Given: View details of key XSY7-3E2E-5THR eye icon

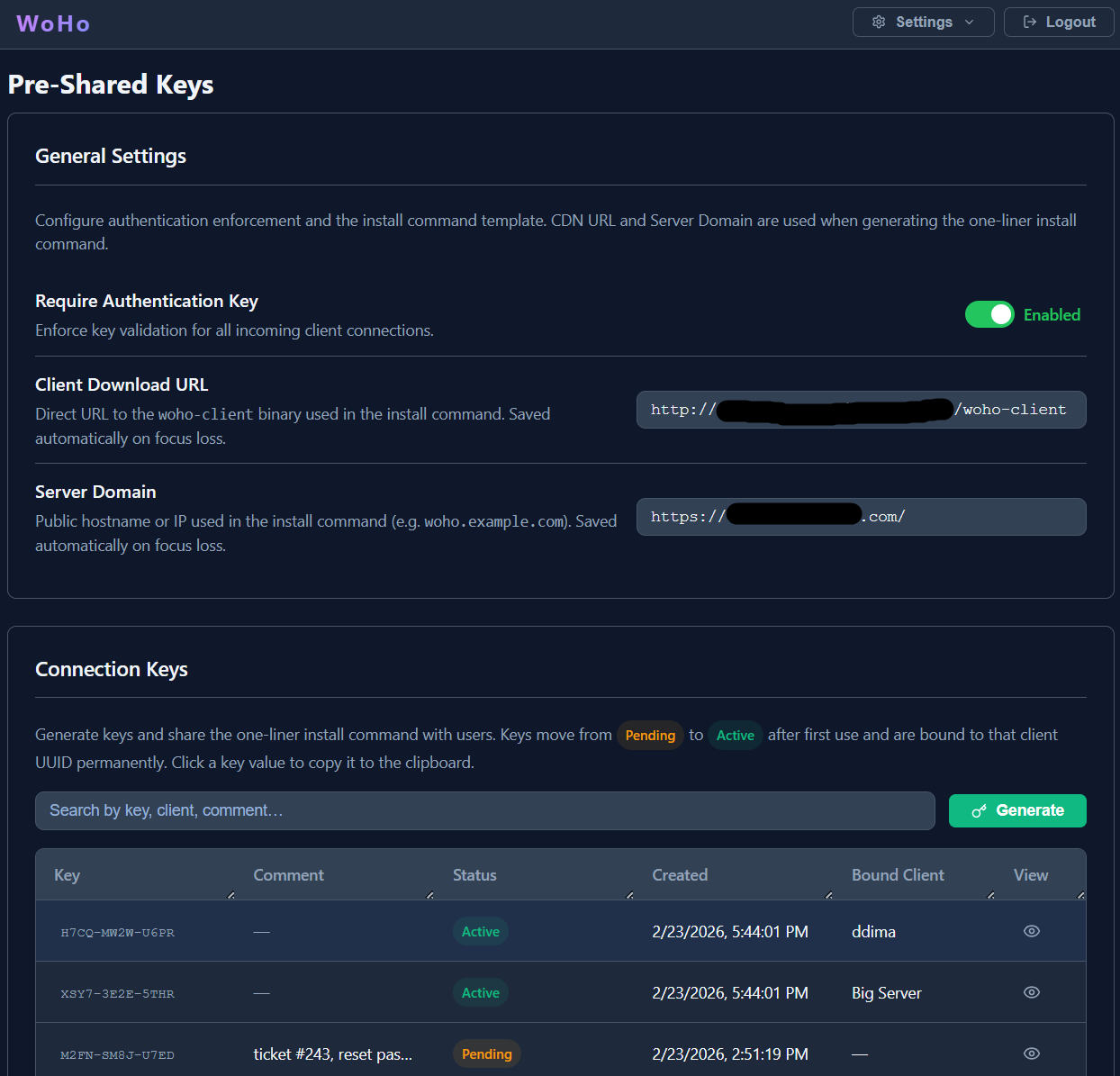Looking at the screenshot, I should [1032, 992].
